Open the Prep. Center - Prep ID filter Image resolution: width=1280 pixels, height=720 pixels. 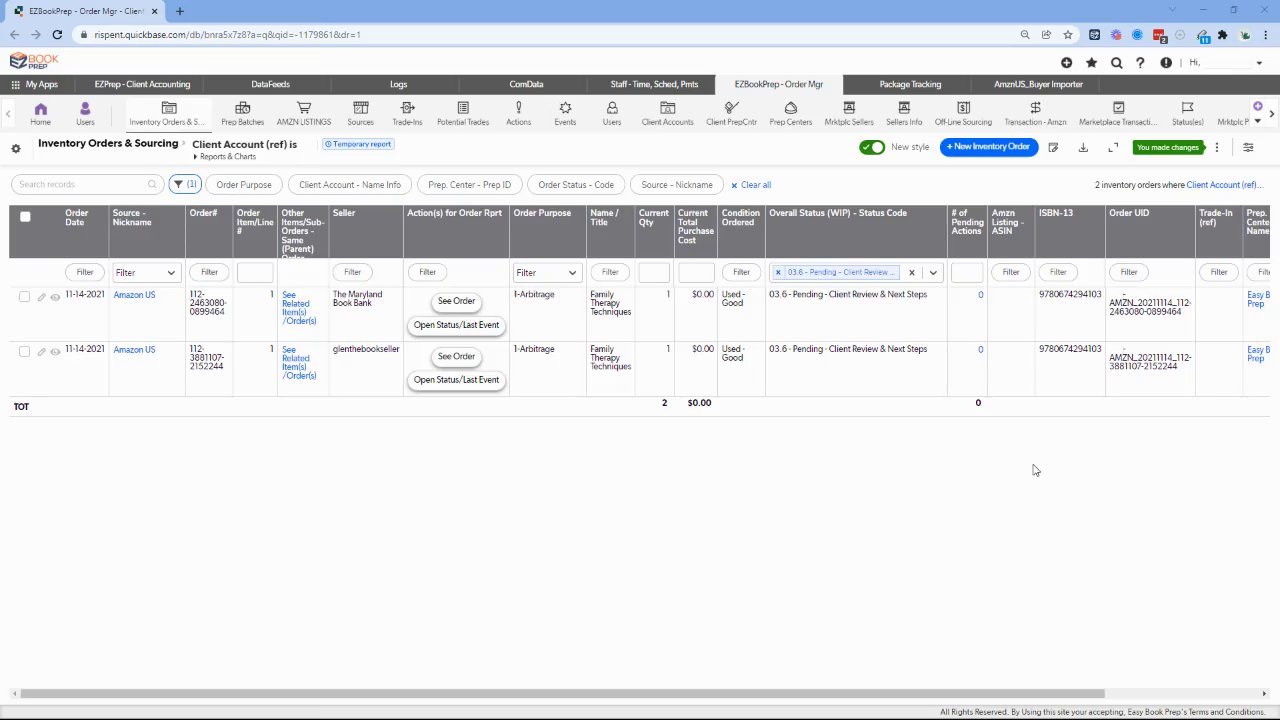coord(469,185)
